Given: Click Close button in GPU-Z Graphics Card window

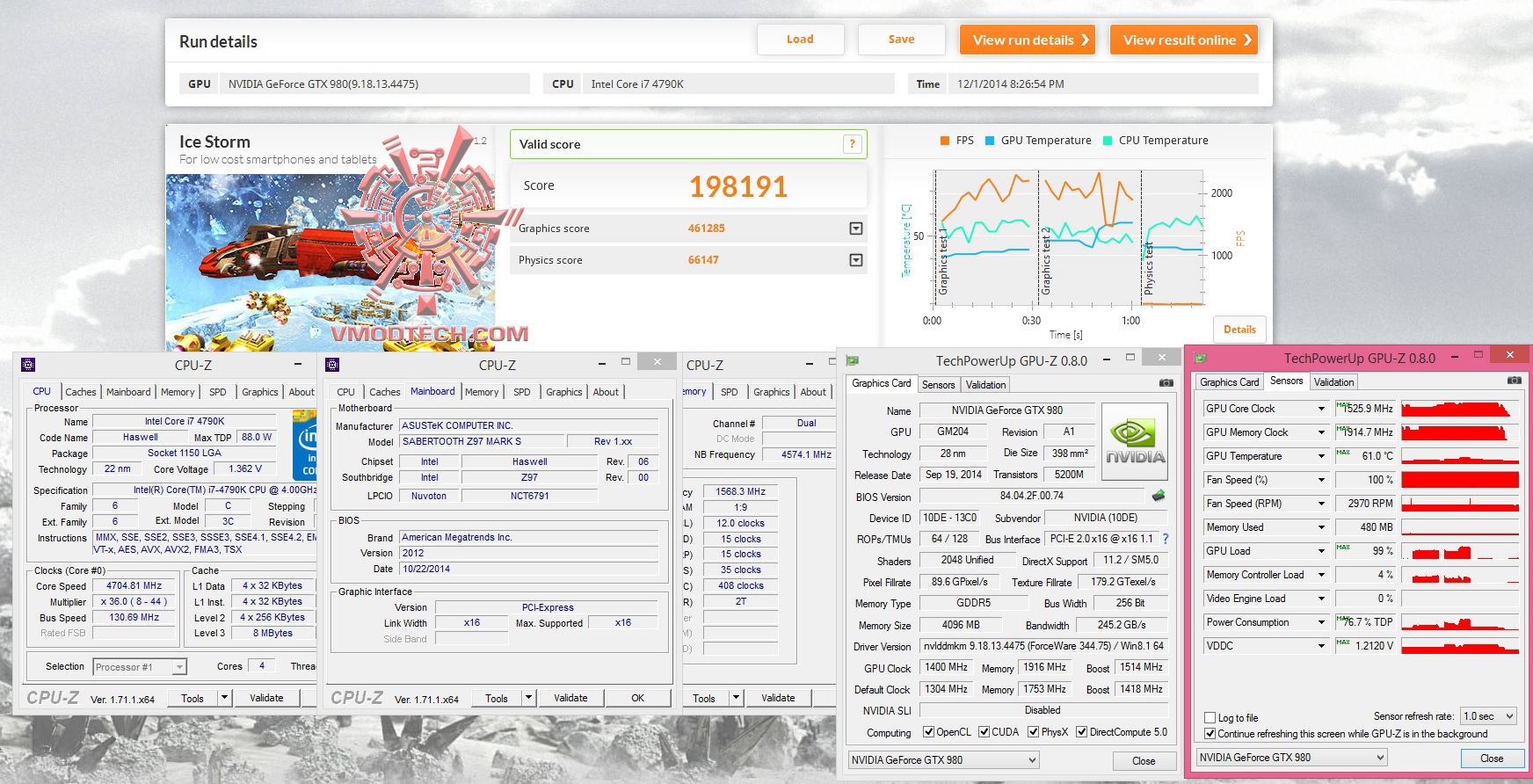Looking at the screenshot, I should pyautogui.click(x=1144, y=760).
